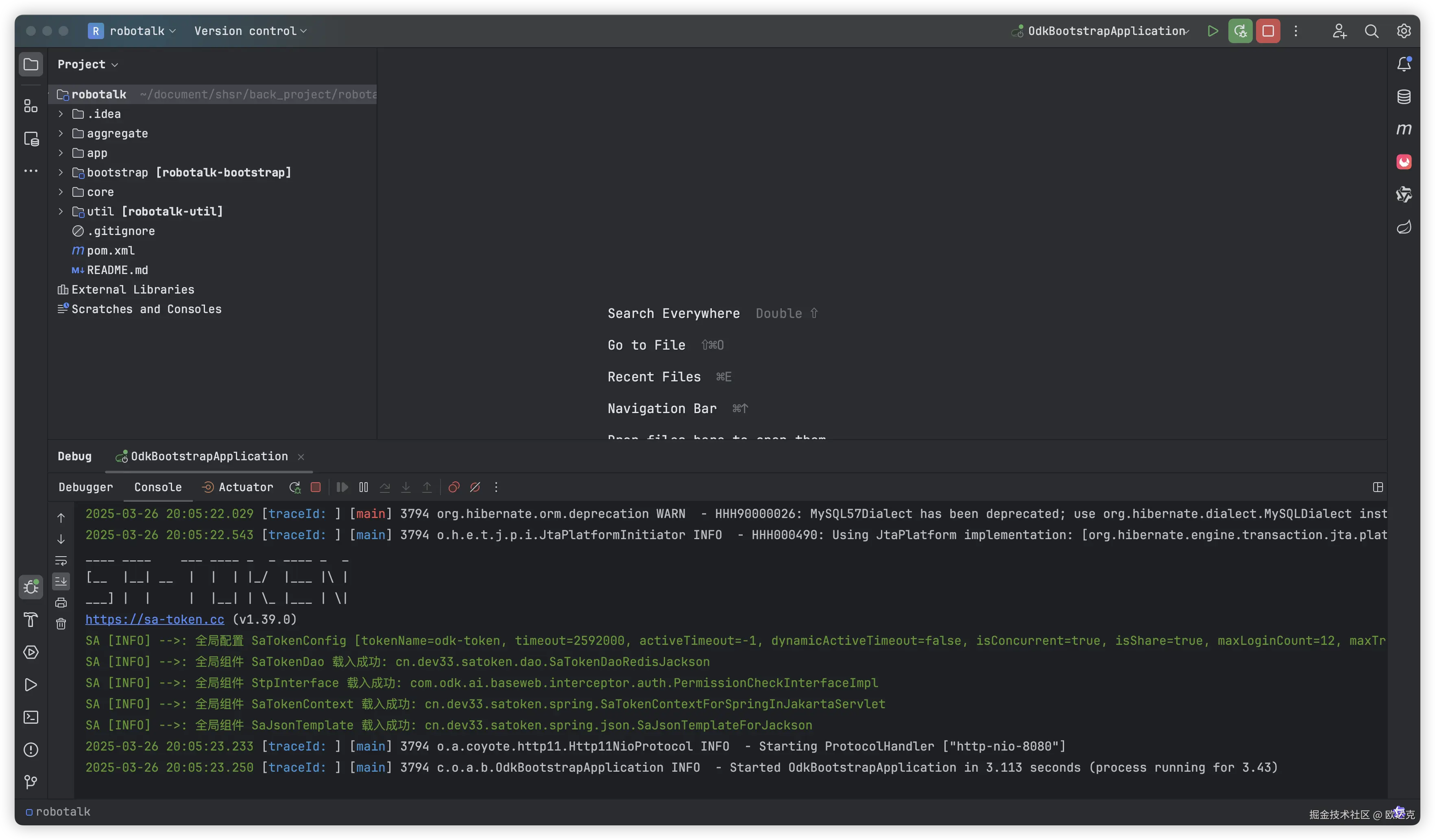The image size is (1435, 840).
Task: Switch to the Actuator tab
Action: point(245,487)
